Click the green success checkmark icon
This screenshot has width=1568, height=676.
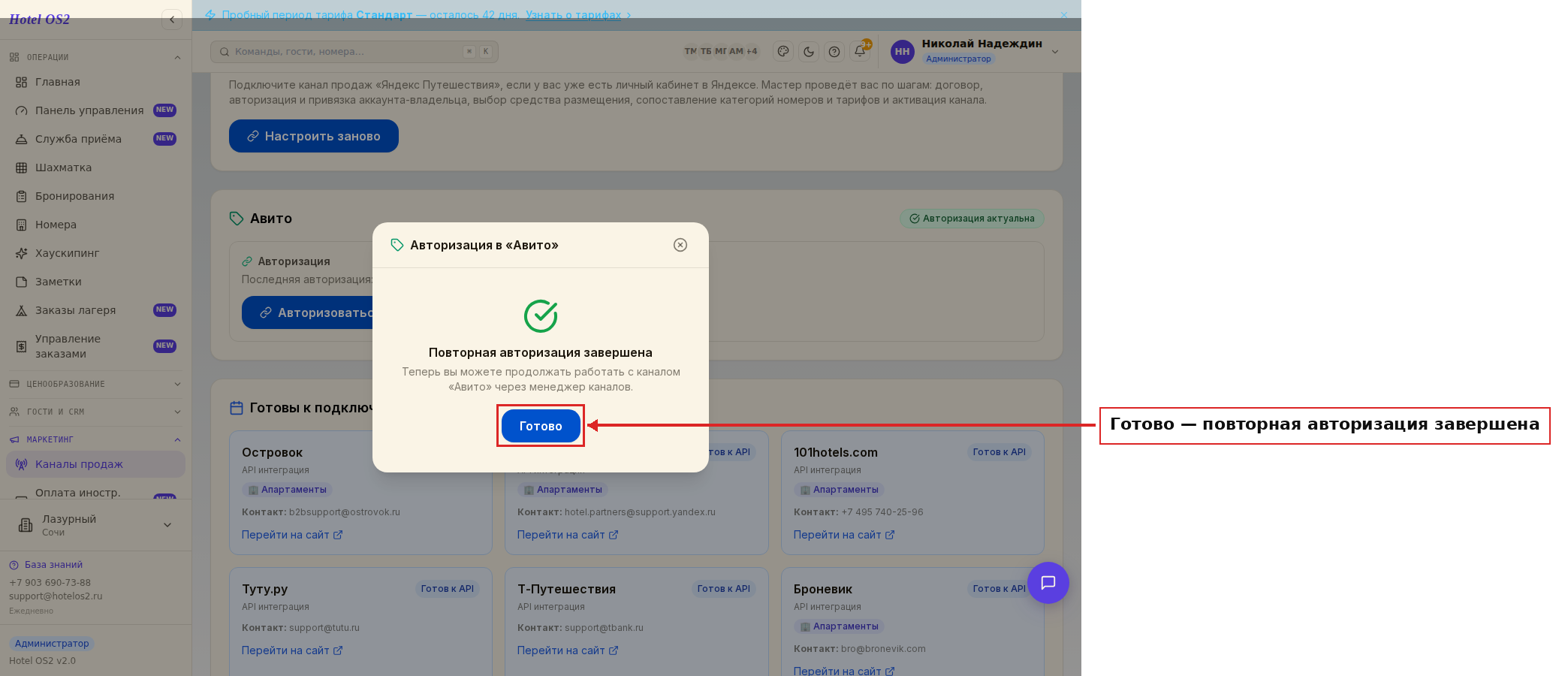click(x=541, y=315)
